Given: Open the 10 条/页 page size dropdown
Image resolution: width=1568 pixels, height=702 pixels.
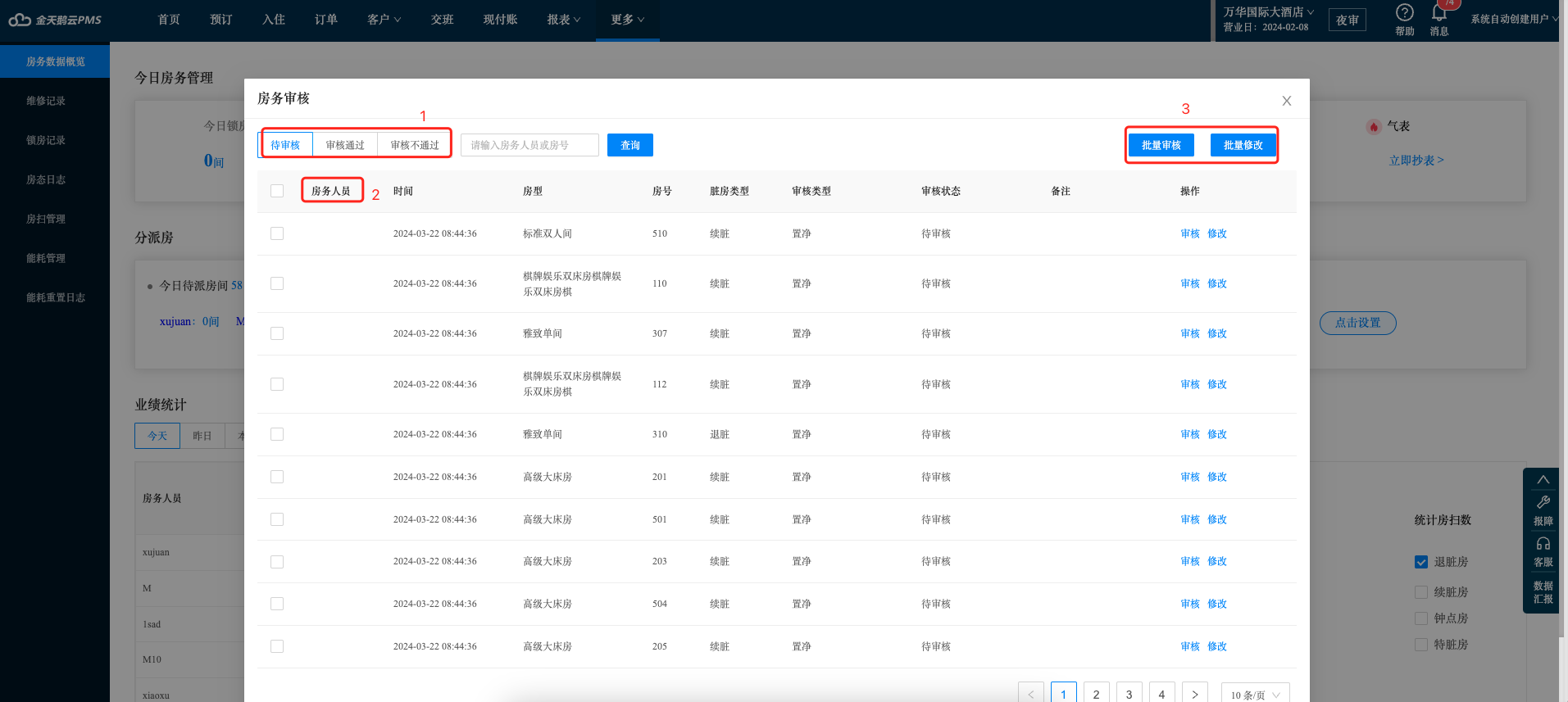Looking at the screenshot, I should [1255, 695].
